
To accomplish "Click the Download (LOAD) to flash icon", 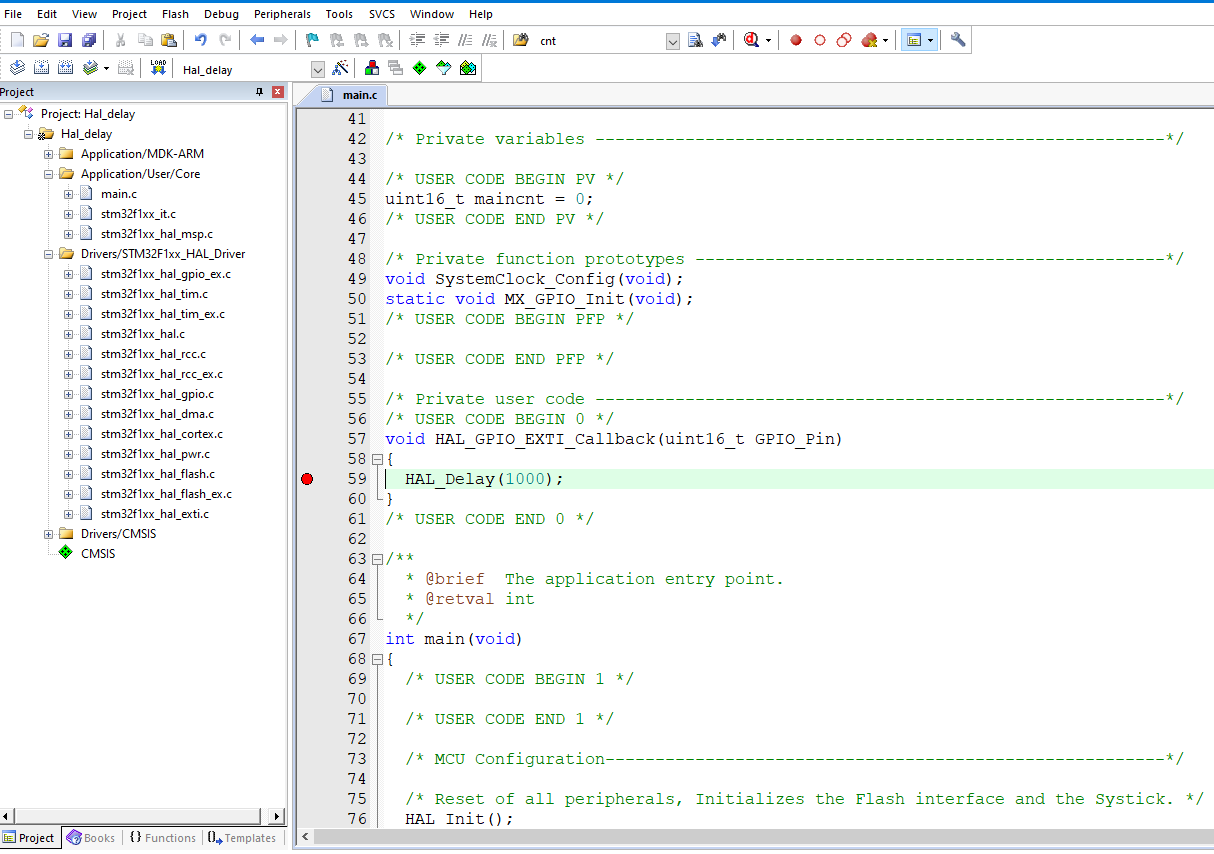I will (x=158, y=68).
